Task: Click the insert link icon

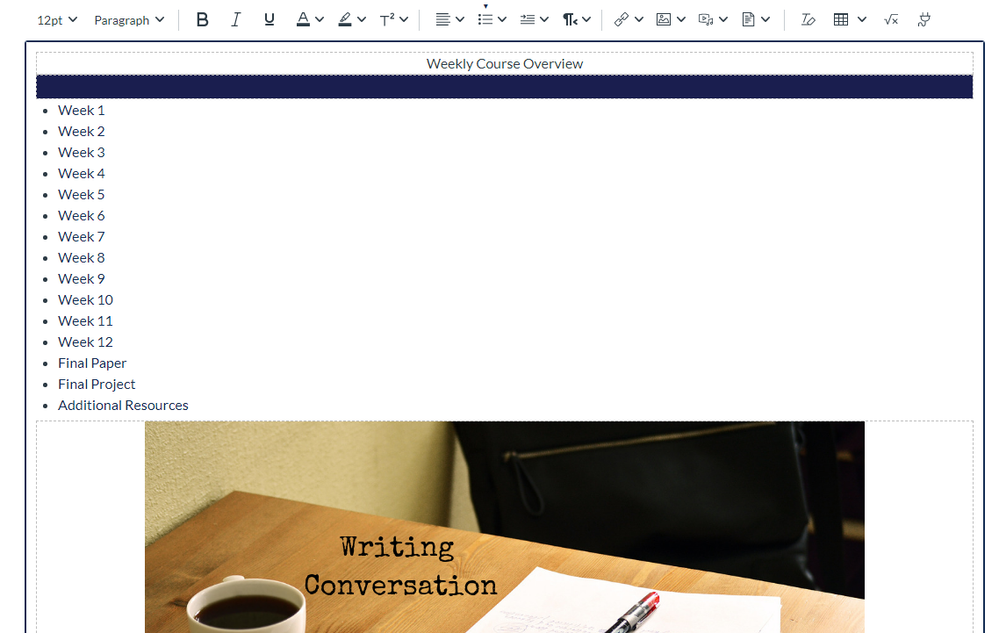Action: tap(622, 20)
